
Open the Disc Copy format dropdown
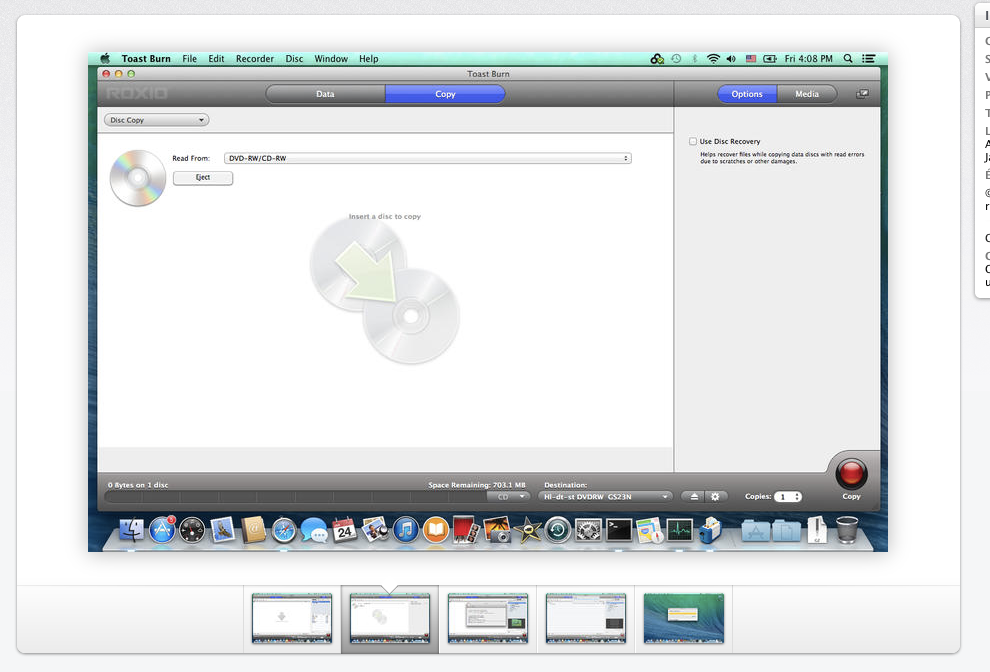pyautogui.click(x=156, y=120)
